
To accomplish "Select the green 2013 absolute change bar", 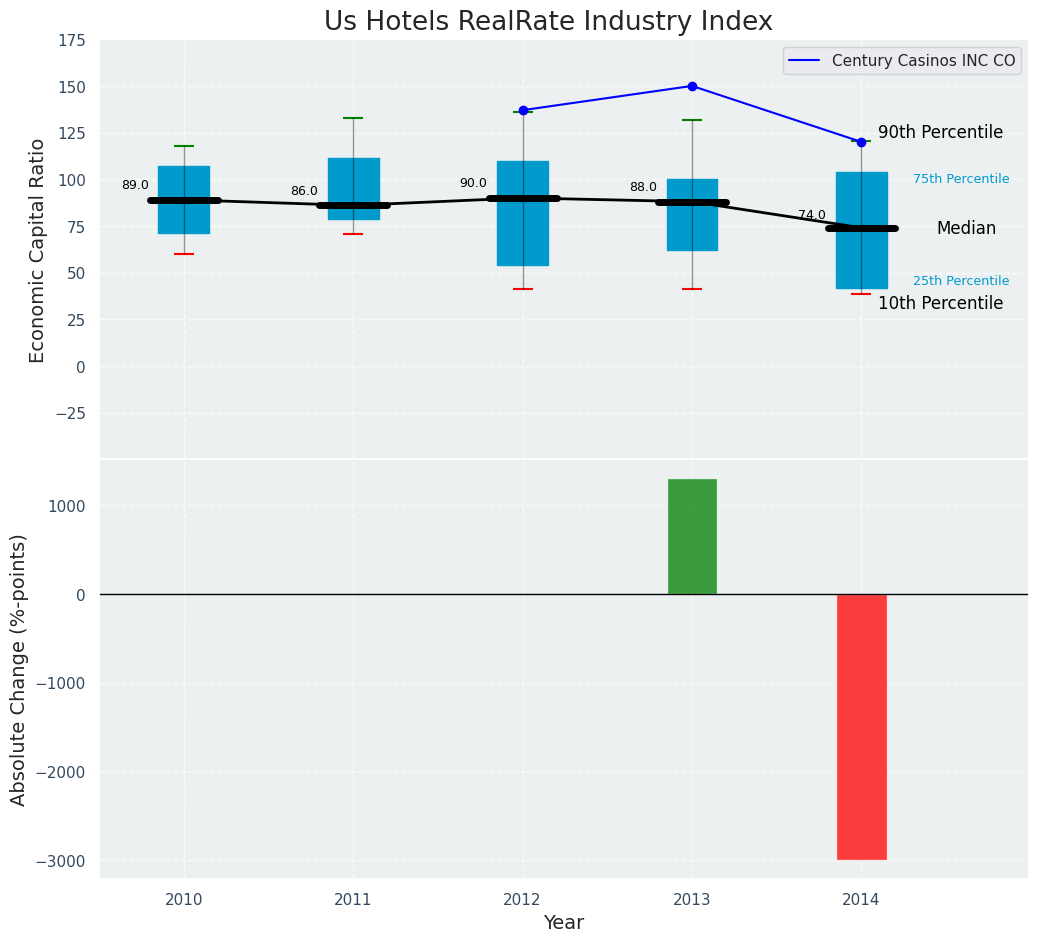I will tap(692, 536).
